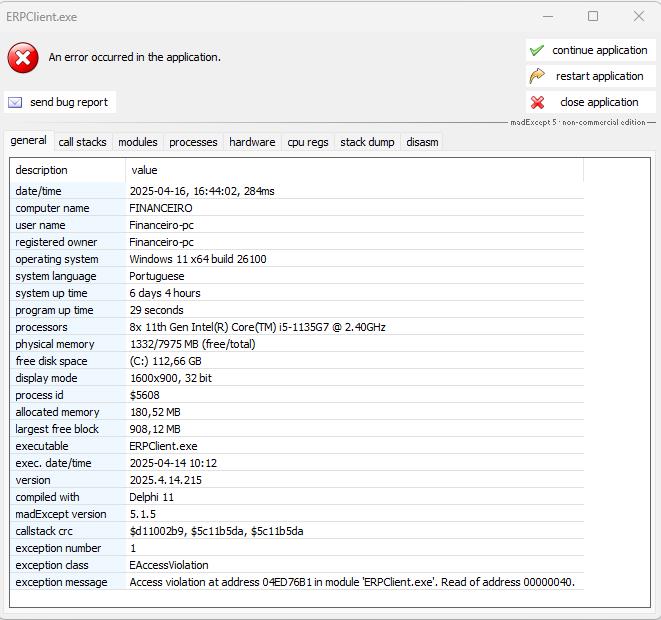View the stack dump tab
The width and height of the screenshot is (661, 620).
[x=367, y=142]
